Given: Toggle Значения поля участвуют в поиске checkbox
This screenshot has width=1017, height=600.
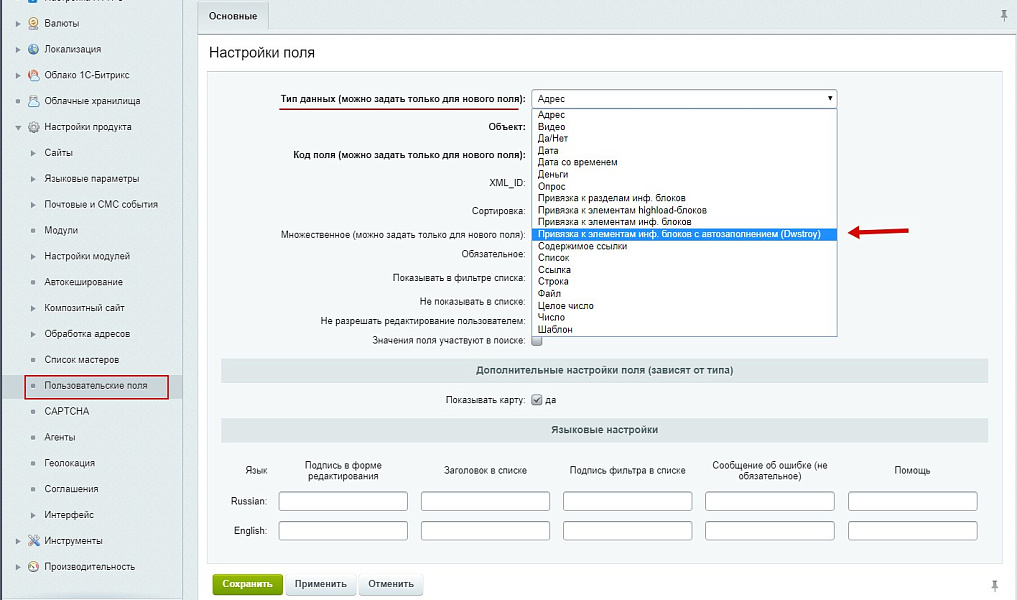Looking at the screenshot, I should coord(537,340).
